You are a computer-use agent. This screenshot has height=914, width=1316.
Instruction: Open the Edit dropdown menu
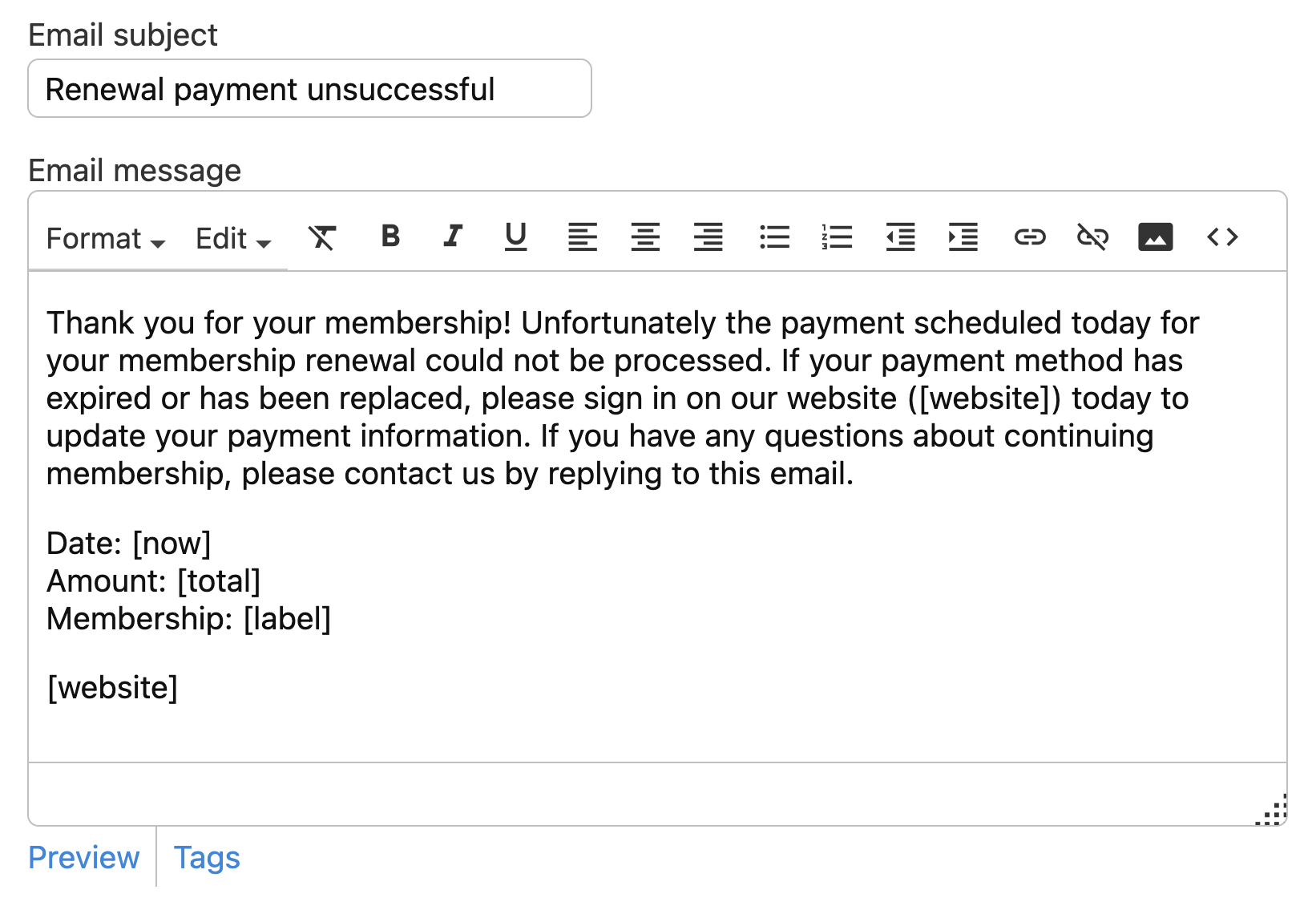coord(233,239)
